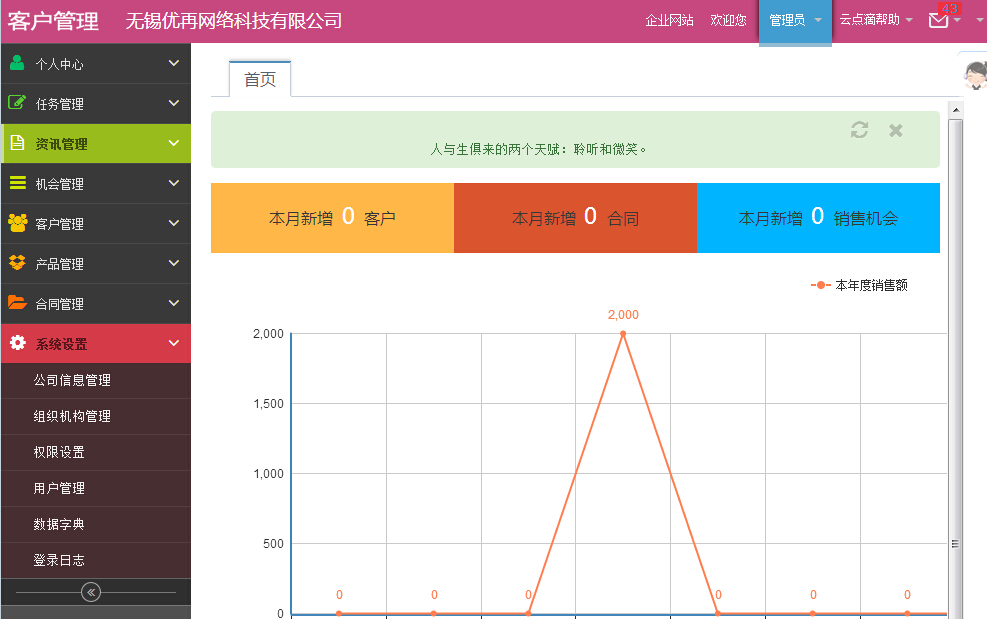Click the group icon beside 客户管理

point(17,223)
